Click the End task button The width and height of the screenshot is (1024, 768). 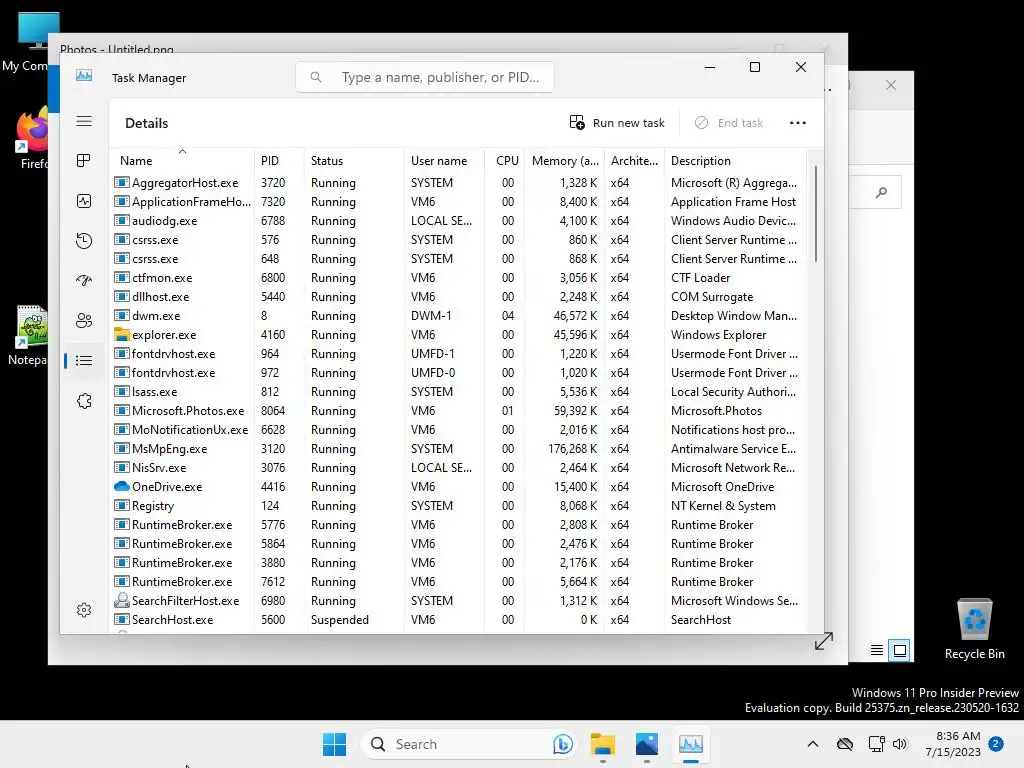729,123
